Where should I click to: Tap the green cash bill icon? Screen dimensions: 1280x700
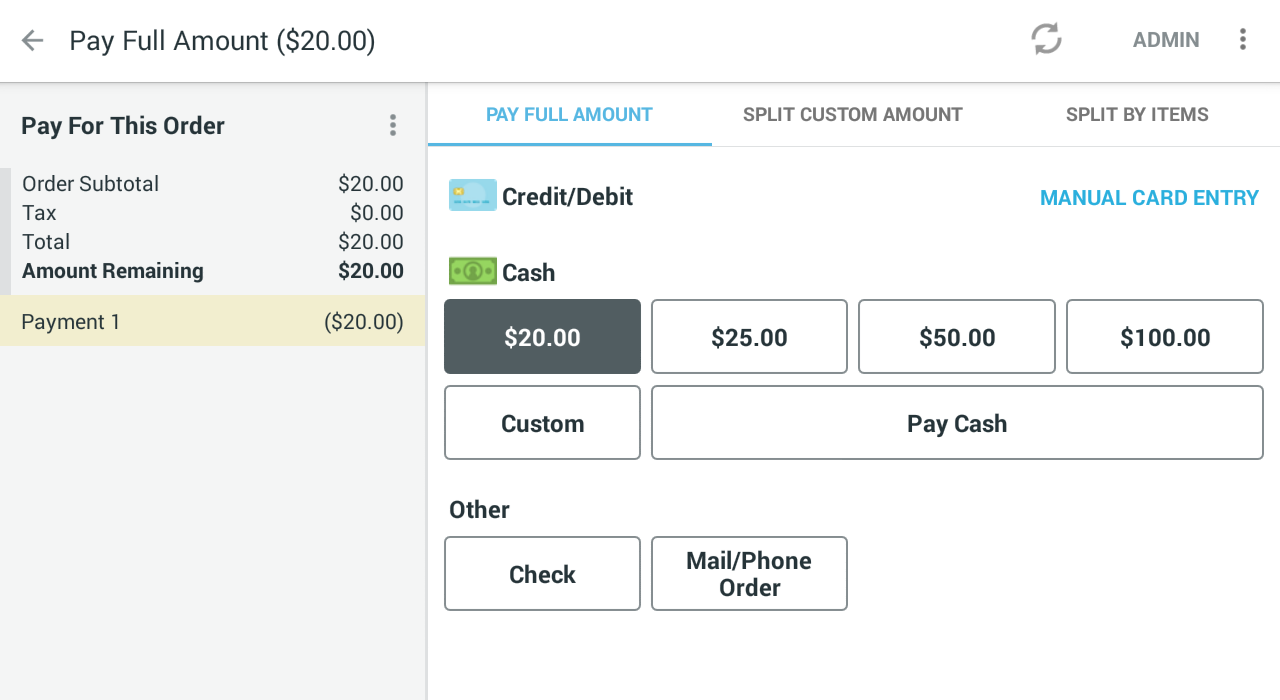coord(473,271)
